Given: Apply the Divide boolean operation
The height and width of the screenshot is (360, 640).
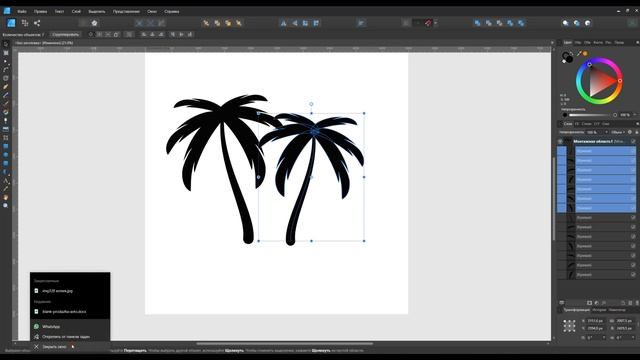Looking at the screenshot, I should coord(521,23).
